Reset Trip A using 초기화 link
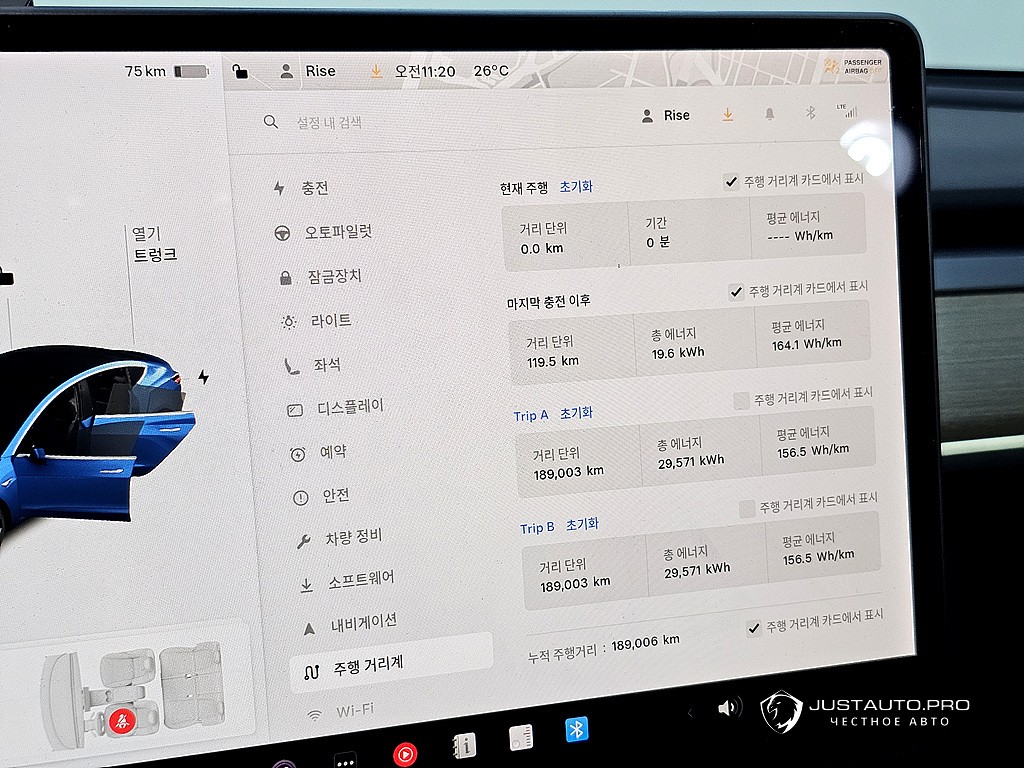1024x768 pixels. point(576,413)
